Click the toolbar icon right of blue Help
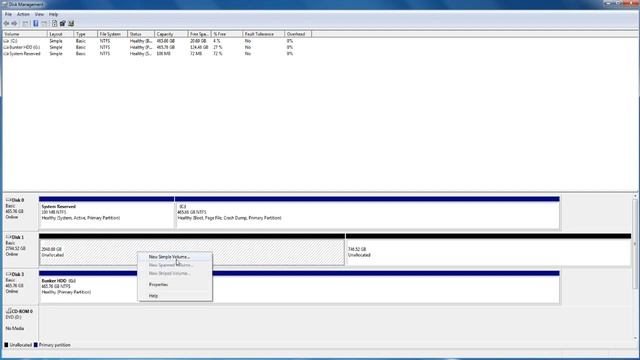Viewport: 640px width, 360px height. tap(44, 24)
